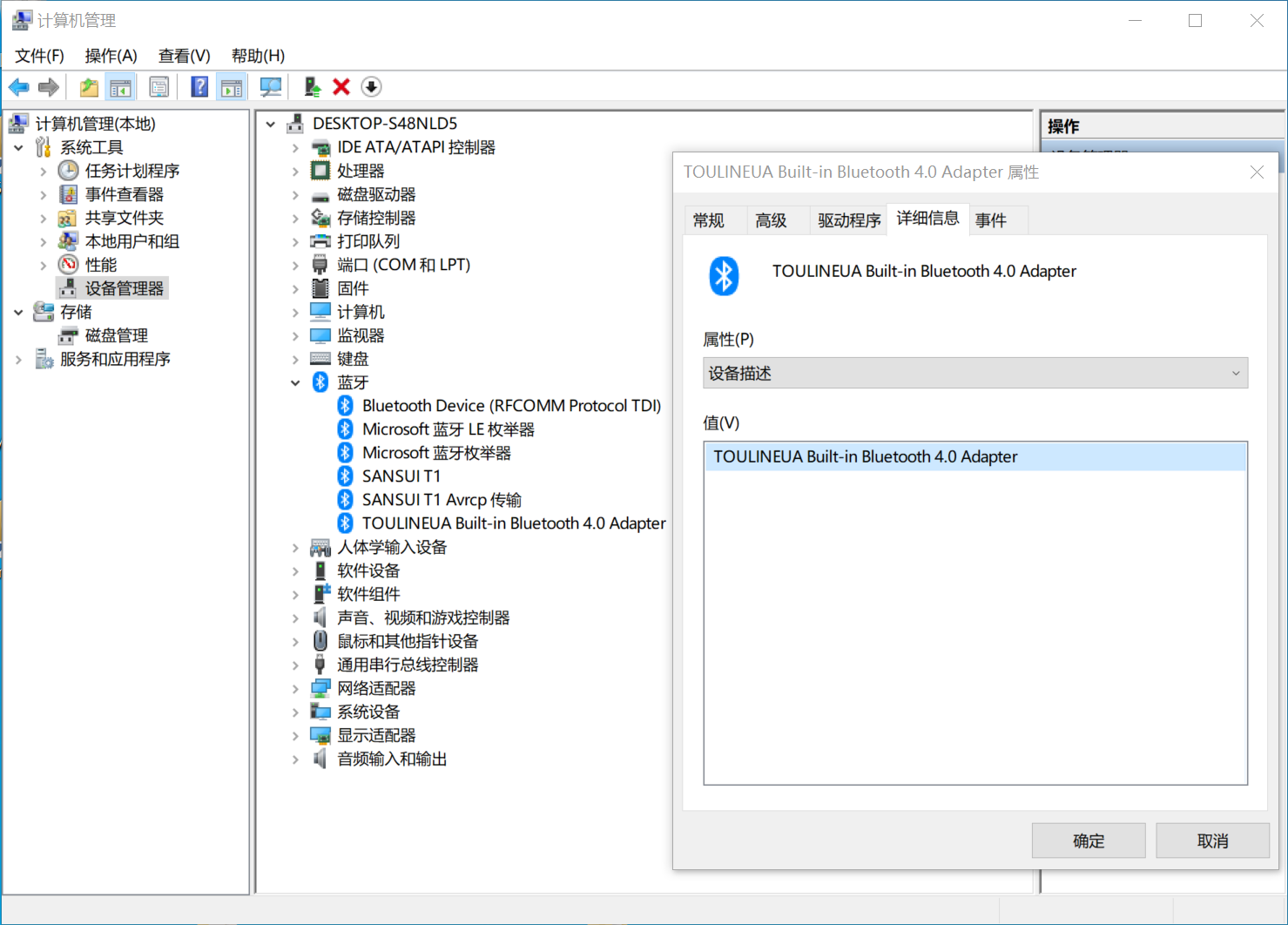Switch to the 驱动程序 tab

coord(849,220)
